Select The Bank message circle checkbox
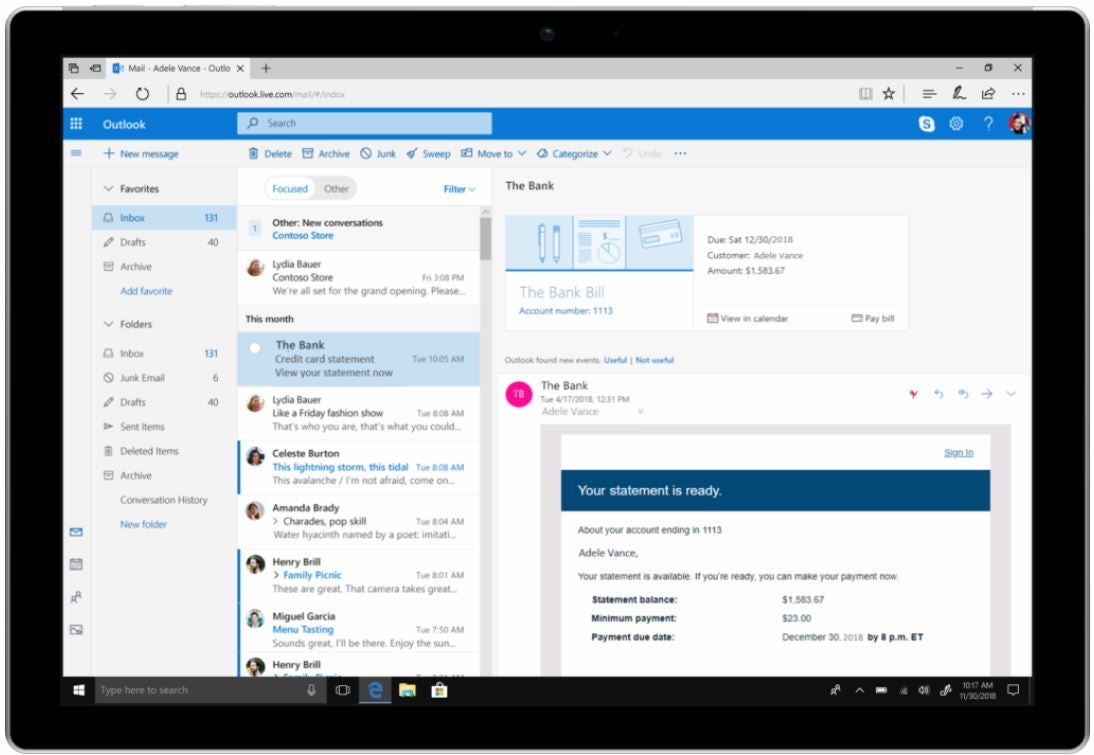 coord(255,347)
